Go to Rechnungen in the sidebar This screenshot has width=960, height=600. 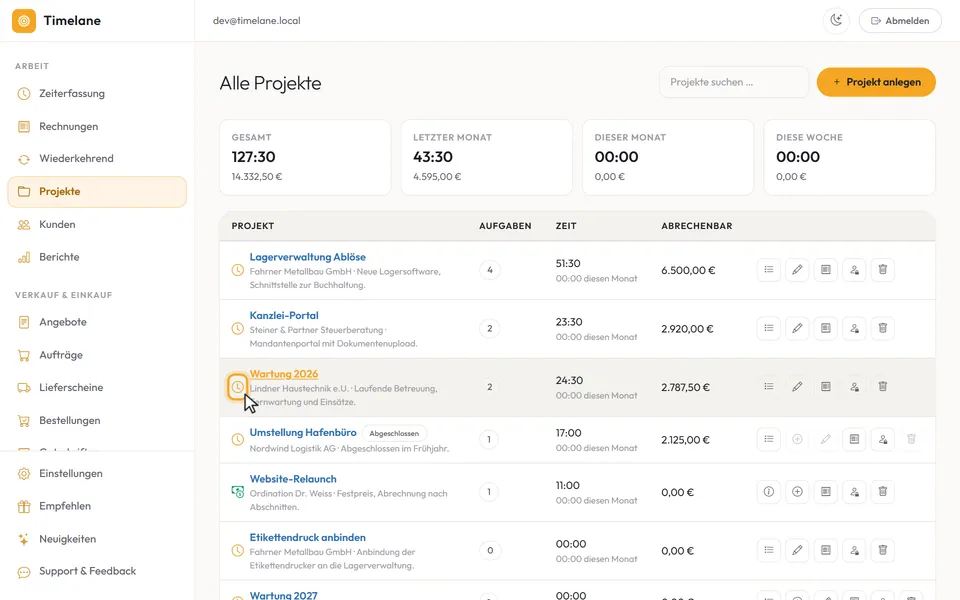pos(97,127)
